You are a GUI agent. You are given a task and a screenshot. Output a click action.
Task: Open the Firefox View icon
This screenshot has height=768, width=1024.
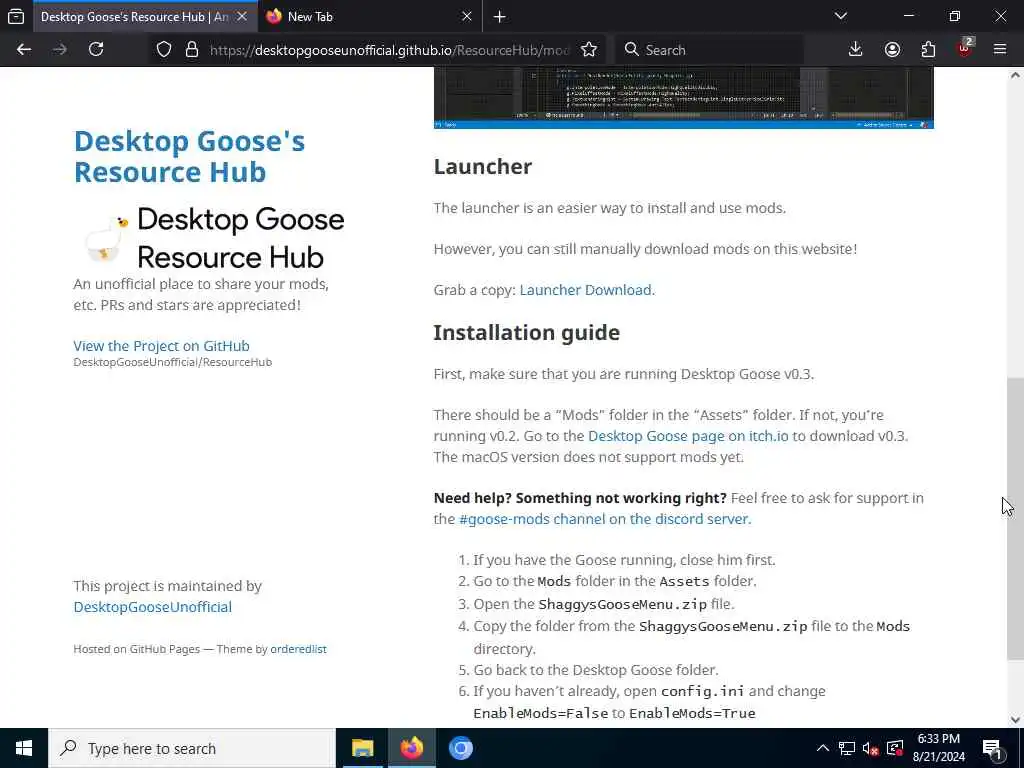click(16, 16)
